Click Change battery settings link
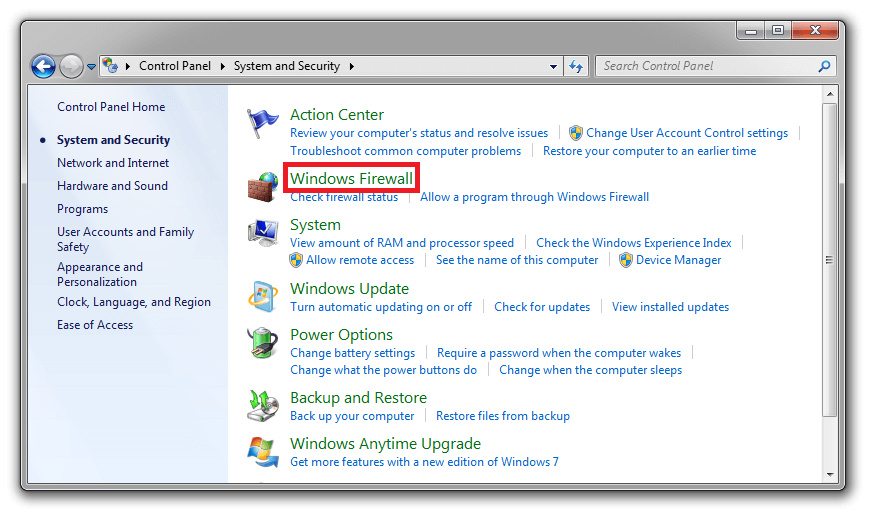The image size is (870, 512). coord(352,353)
